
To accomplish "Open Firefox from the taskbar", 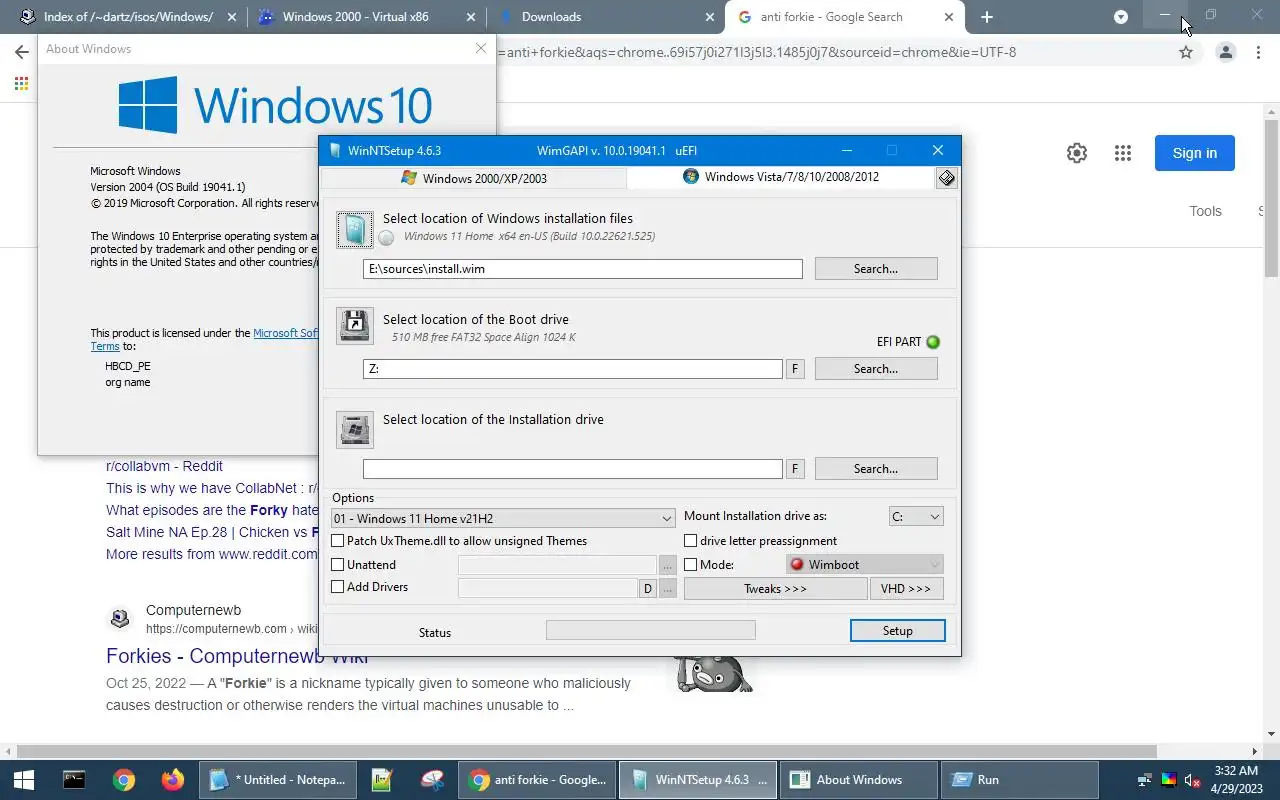I will click(x=173, y=780).
